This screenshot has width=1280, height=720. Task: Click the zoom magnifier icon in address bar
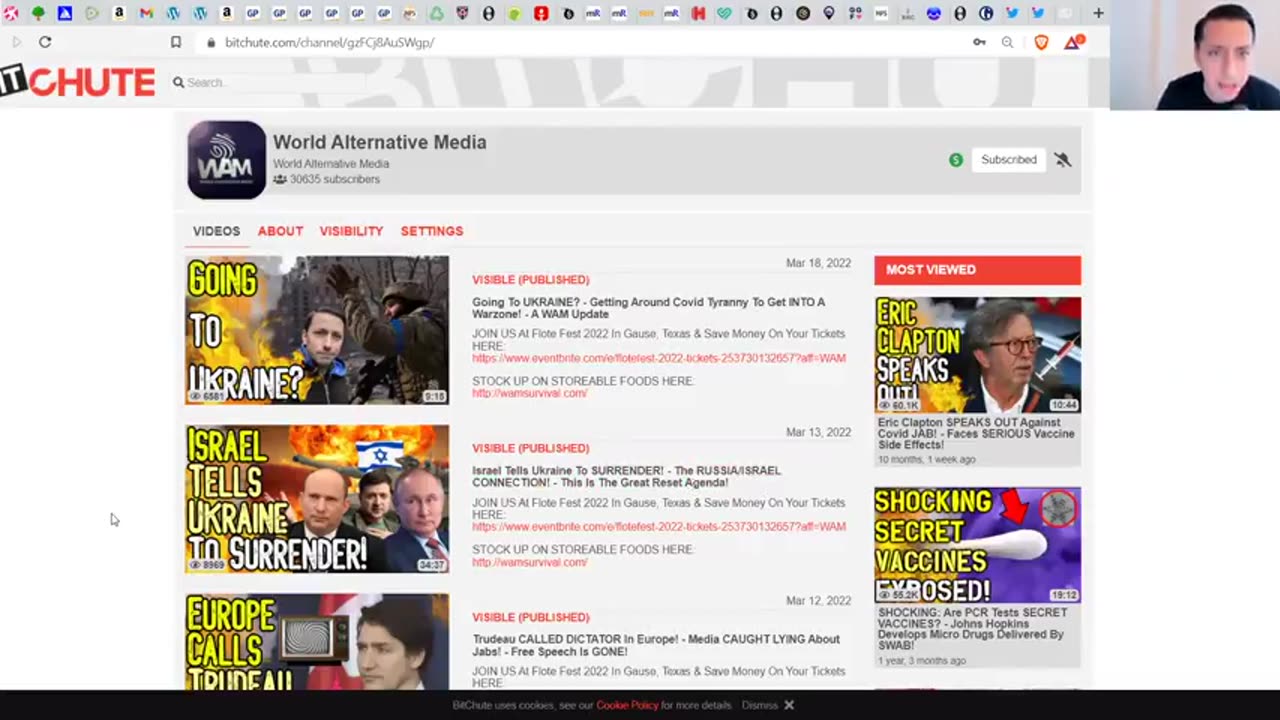pyautogui.click(x=1007, y=42)
